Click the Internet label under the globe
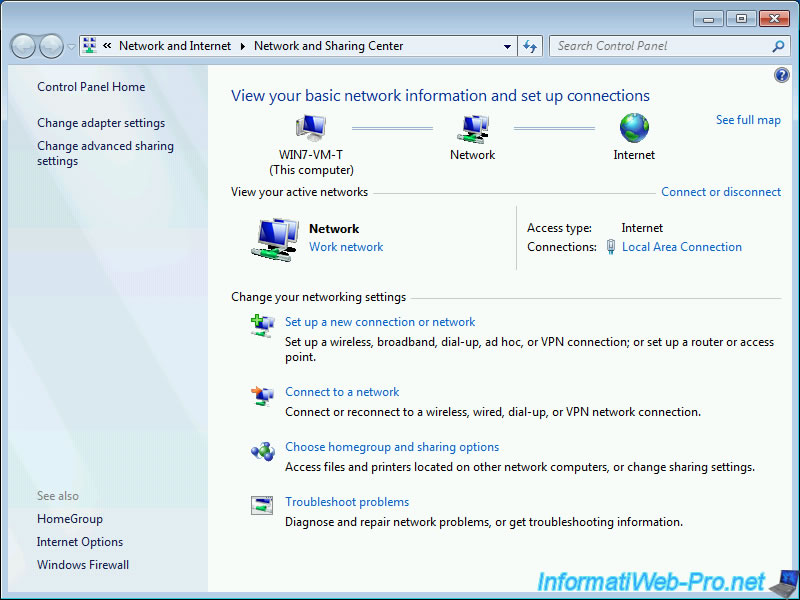 coord(634,155)
